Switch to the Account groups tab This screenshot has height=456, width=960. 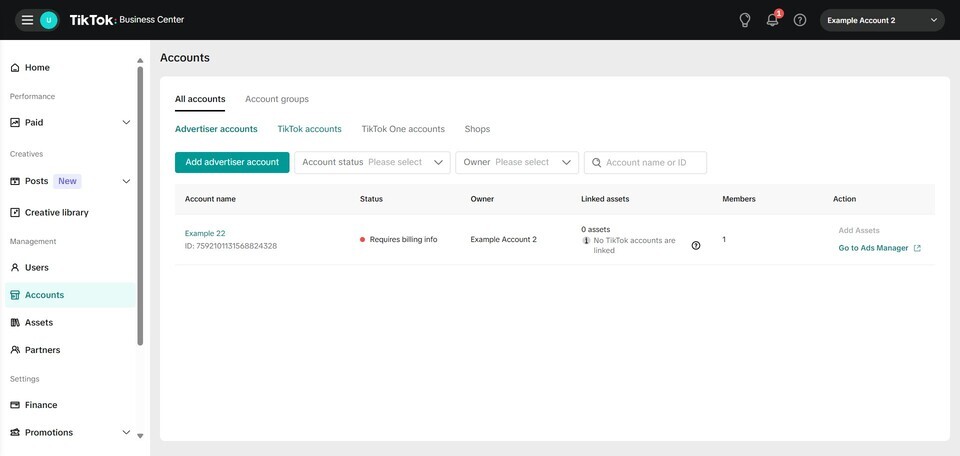point(277,99)
